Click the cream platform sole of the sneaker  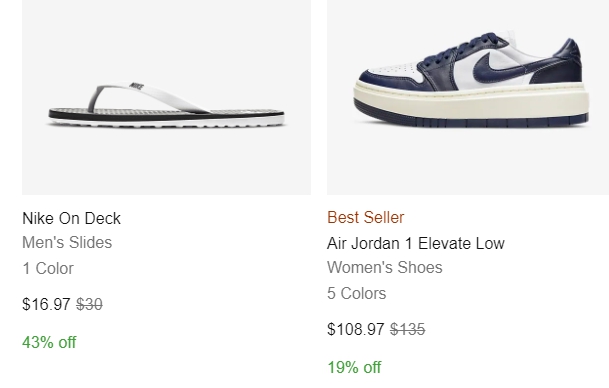point(471,103)
